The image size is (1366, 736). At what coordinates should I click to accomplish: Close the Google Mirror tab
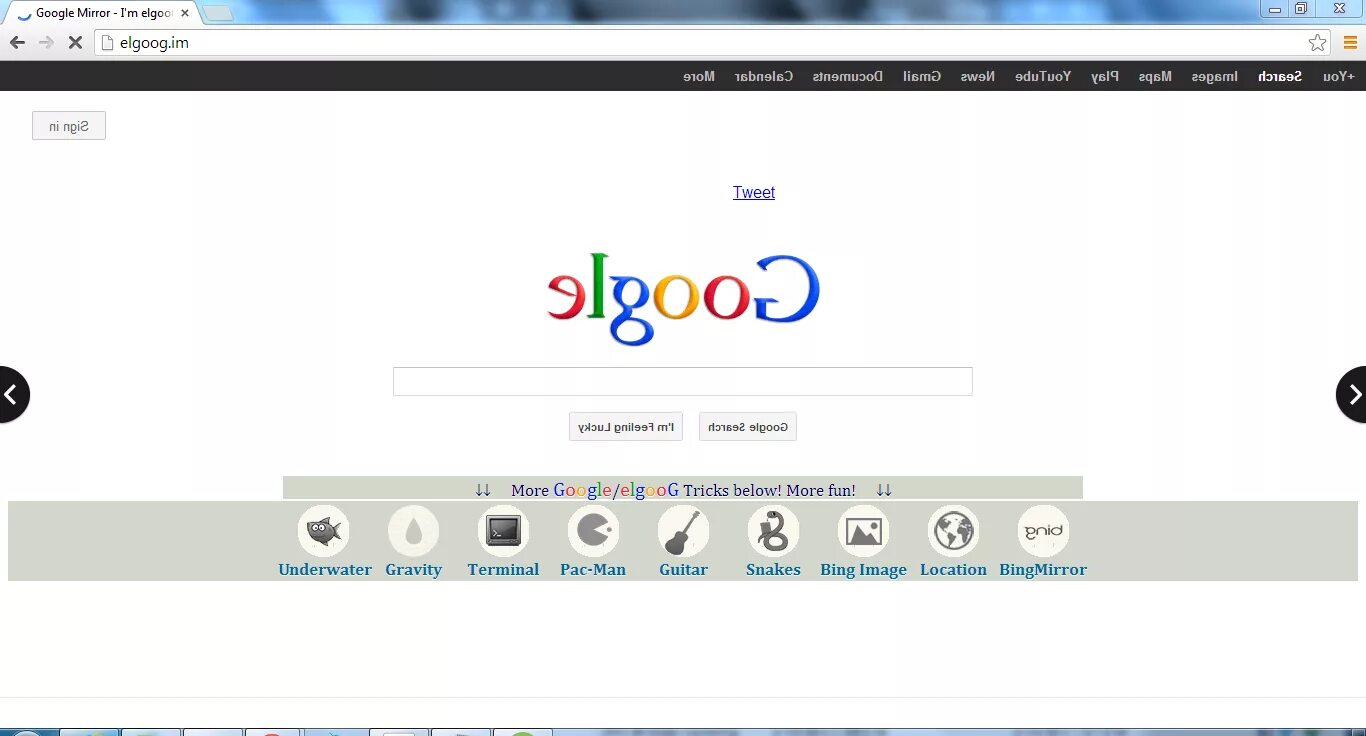pyautogui.click(x=185, y=13)
